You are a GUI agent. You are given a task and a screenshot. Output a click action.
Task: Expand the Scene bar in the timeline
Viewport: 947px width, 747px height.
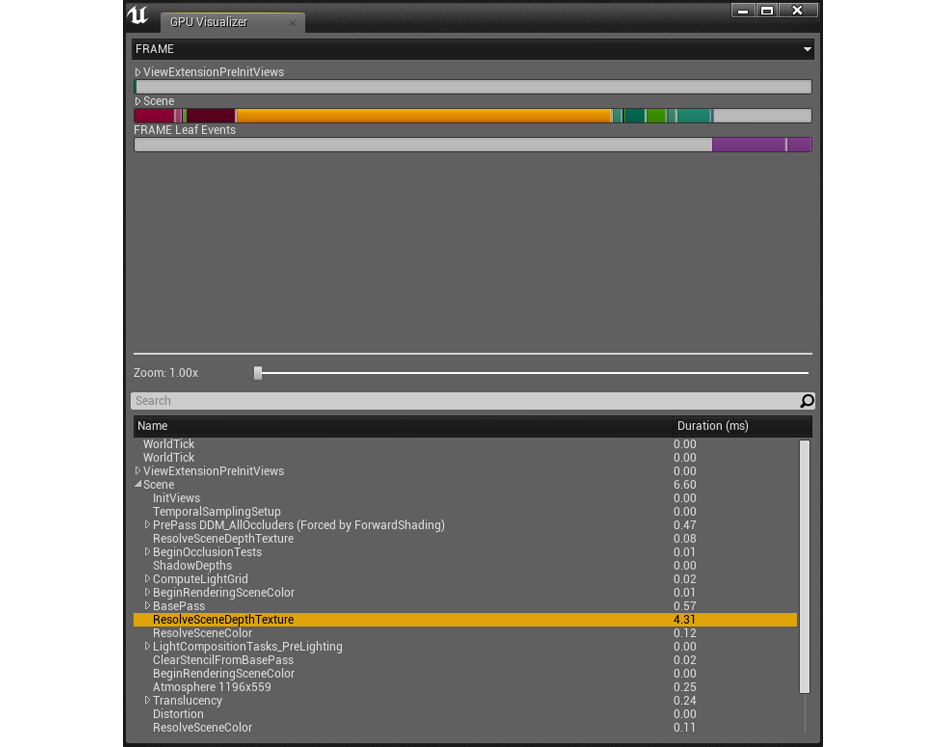138,102
